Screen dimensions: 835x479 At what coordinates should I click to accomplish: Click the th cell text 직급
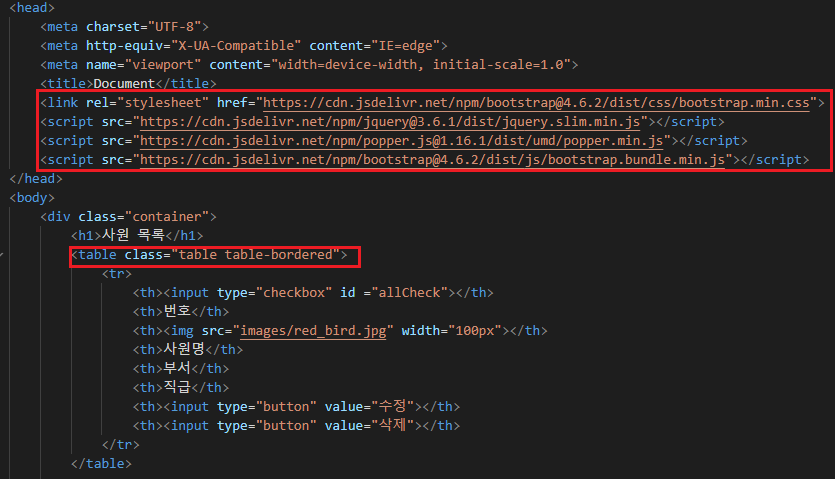[x=177, y=387]
